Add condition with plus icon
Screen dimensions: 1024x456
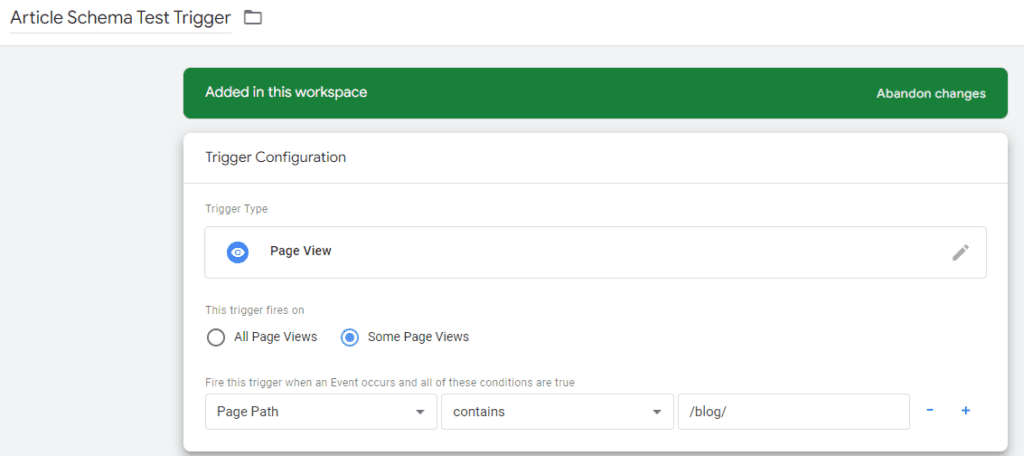point(966,410)
